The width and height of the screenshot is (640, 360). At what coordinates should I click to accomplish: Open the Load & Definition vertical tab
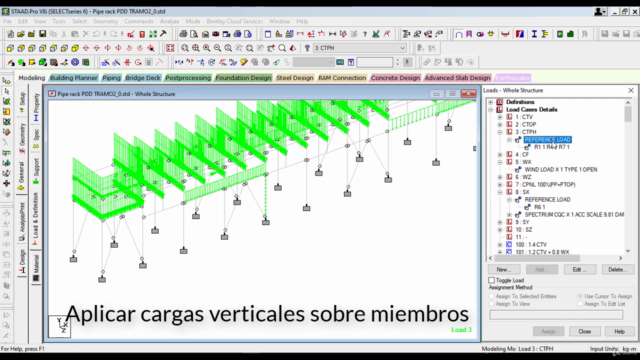(x=36, y=218)
